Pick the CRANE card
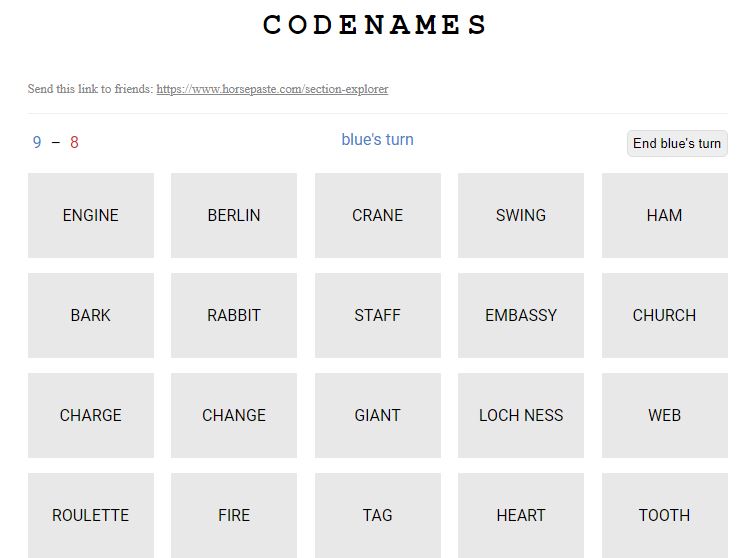 pyautogui.click(x=378, y=215)
